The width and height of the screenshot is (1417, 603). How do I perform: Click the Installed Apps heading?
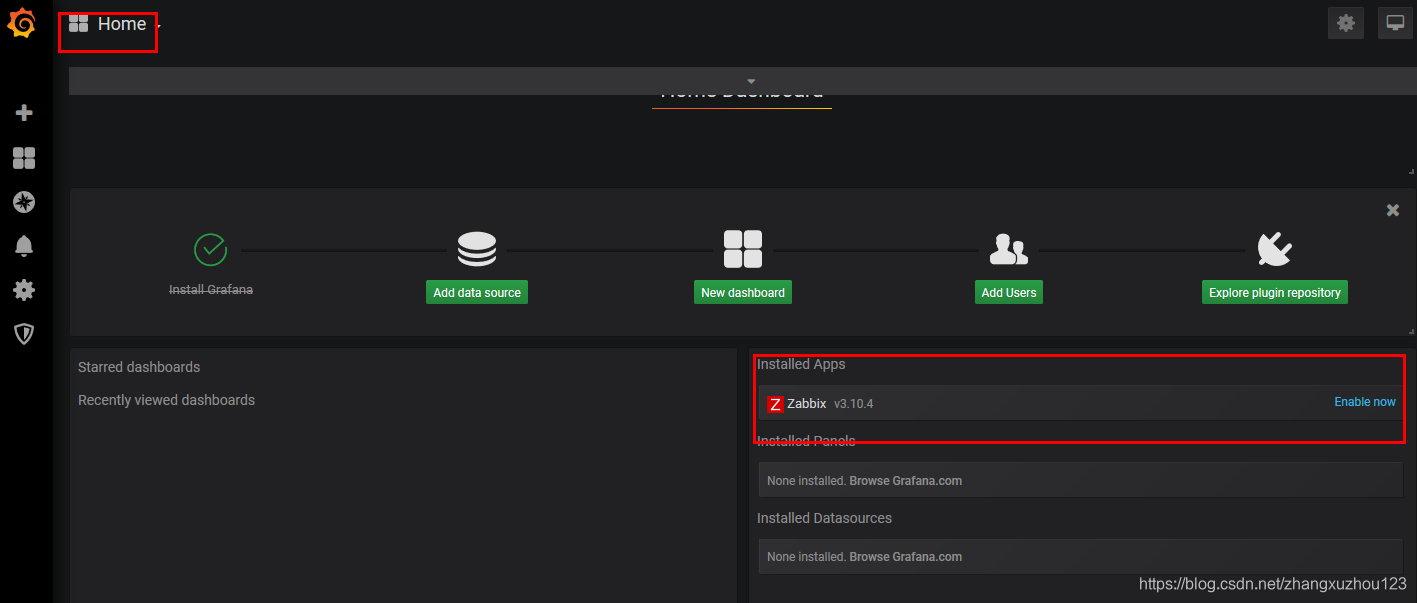click(801, 364)
